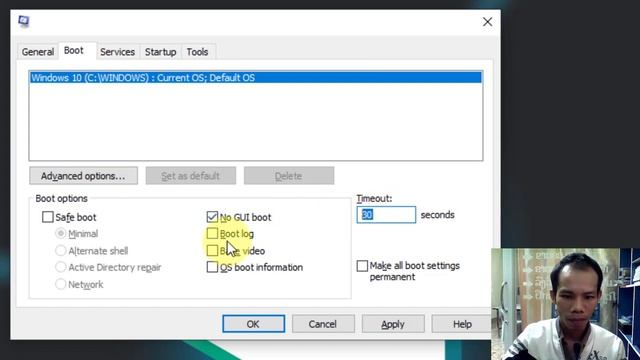Close the System Configuration dialog
Viewport: 640px width, 360px height.
(x=487, y=22)
